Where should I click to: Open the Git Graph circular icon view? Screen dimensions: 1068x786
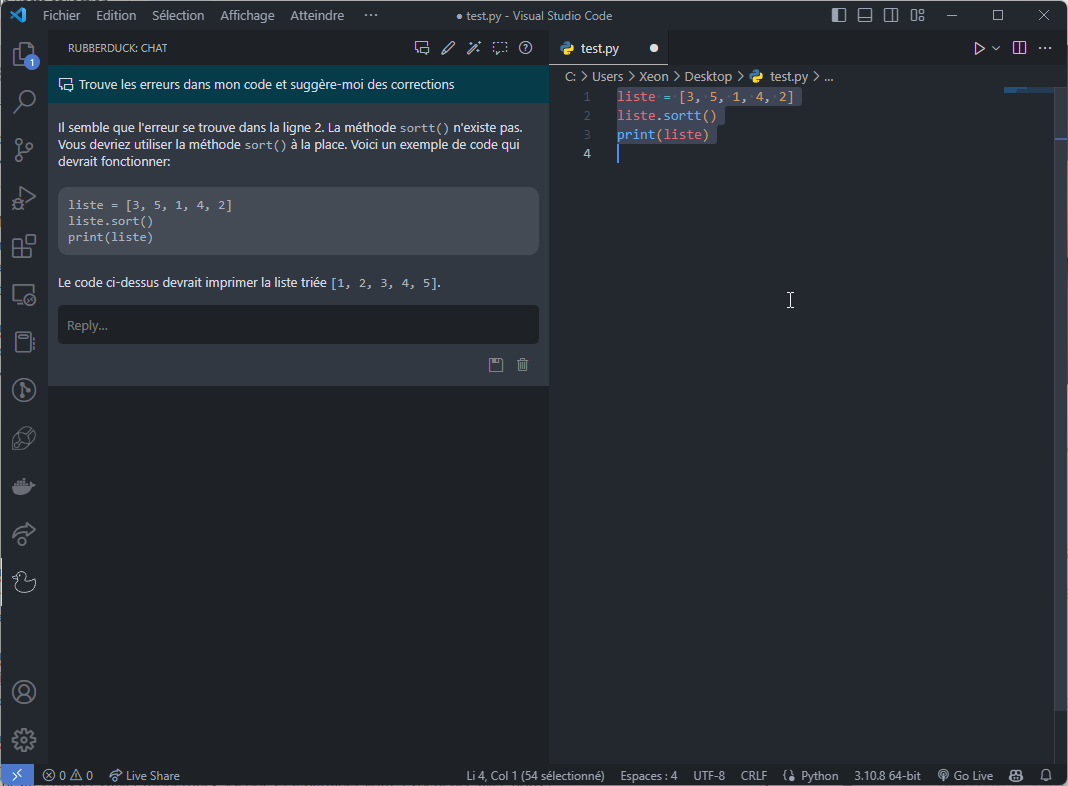(x=25, y=390)
